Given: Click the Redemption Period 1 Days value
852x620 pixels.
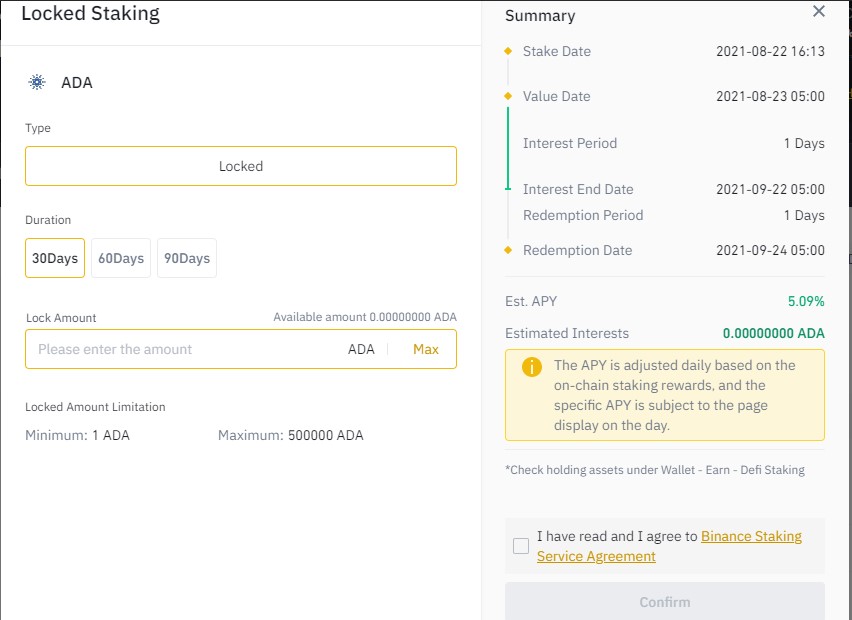Looking at the screenshot, I should (804, 215).
